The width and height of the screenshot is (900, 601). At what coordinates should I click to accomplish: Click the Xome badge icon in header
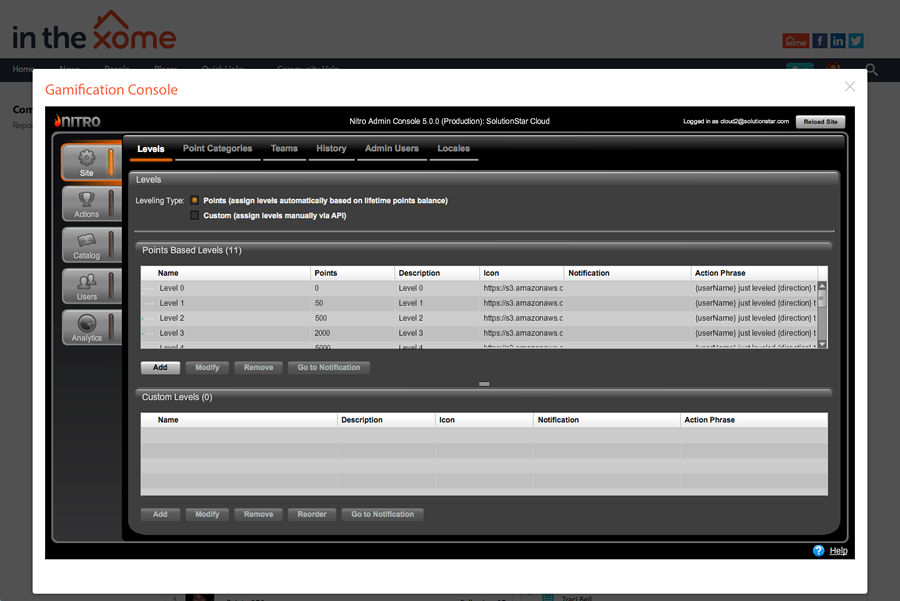(796, 41)
